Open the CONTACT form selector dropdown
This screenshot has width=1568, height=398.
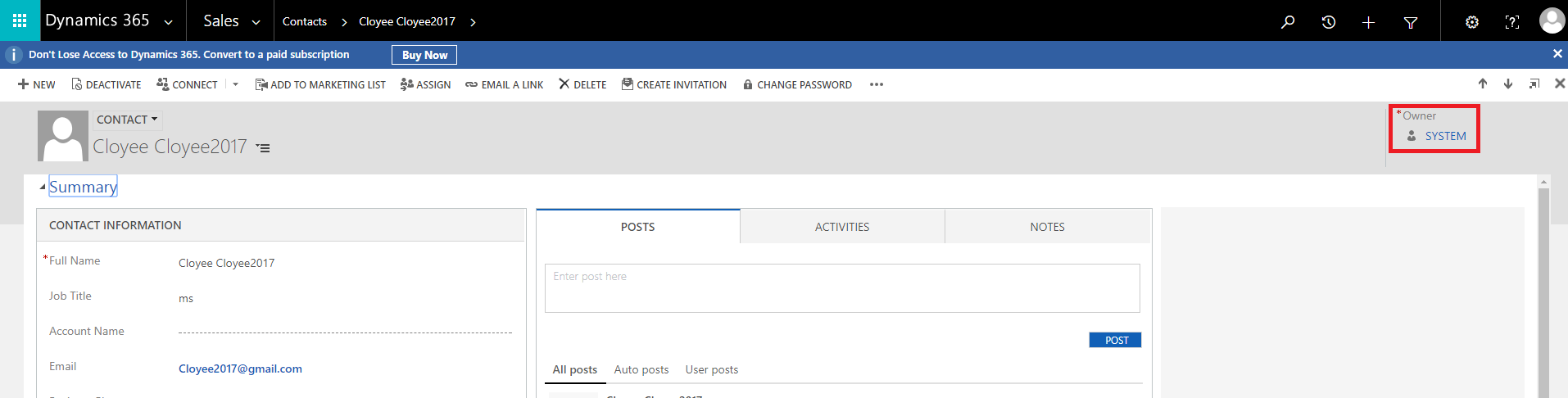[127, 120]
